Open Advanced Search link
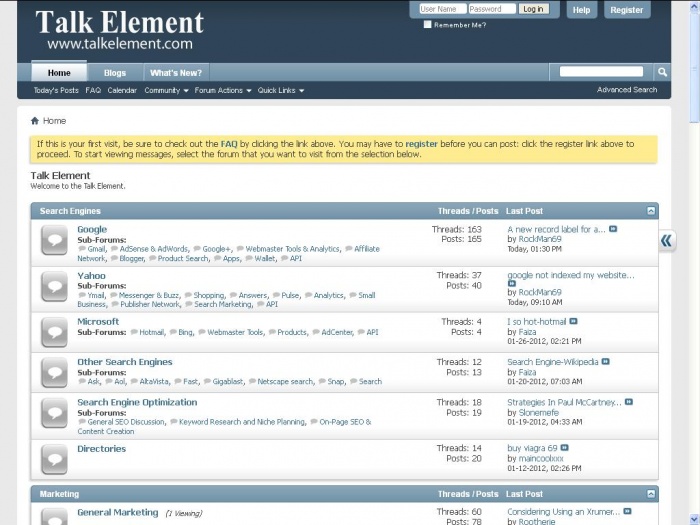 (627, 90)
